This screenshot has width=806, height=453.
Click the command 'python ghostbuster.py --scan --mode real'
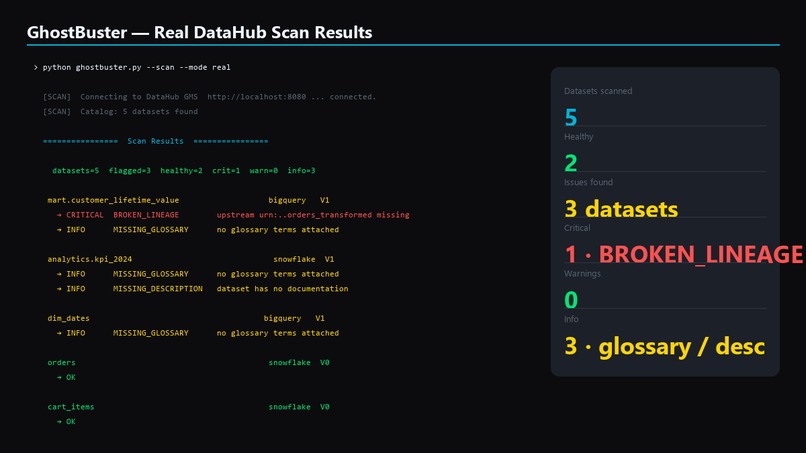(x=136, y=67)
